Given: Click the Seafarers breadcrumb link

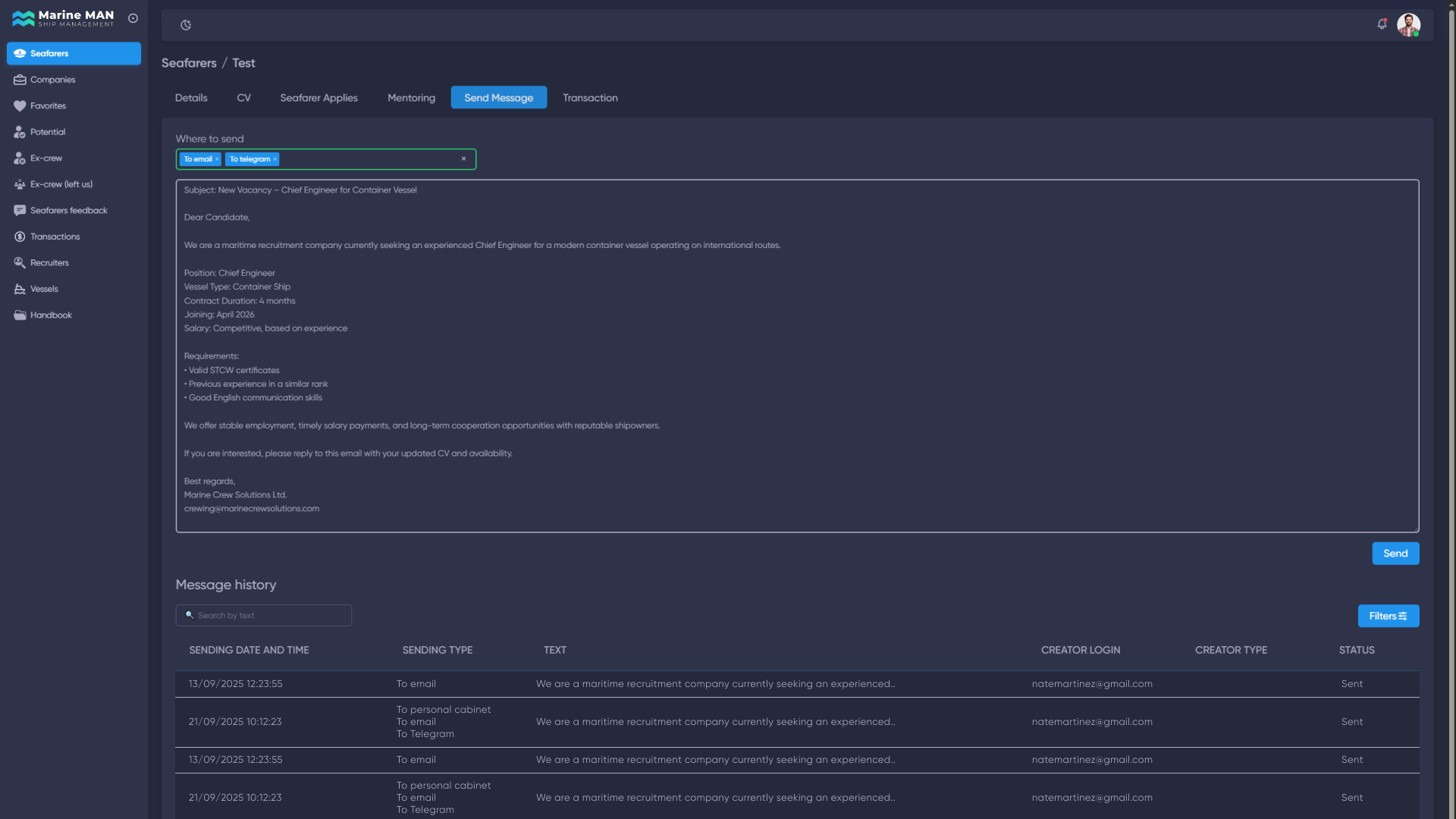Looking at the screenshot, I should coord(189,63).
